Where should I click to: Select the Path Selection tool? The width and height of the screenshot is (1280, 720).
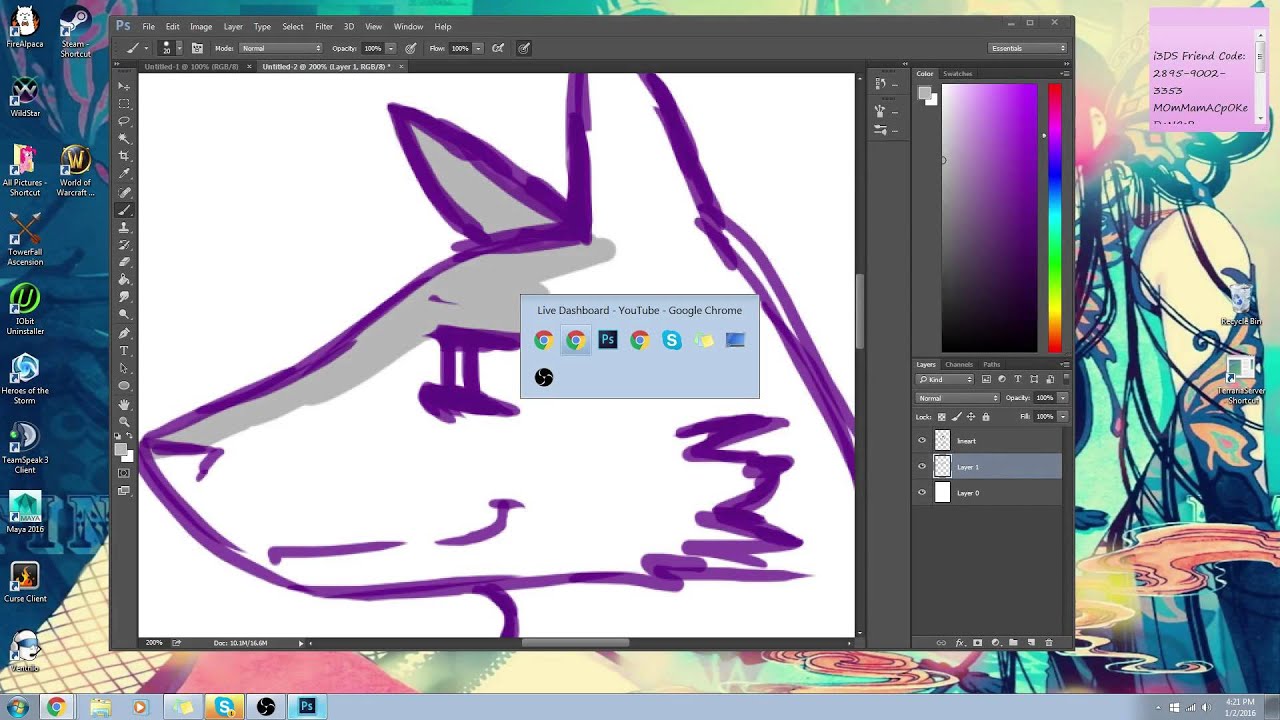124,368
